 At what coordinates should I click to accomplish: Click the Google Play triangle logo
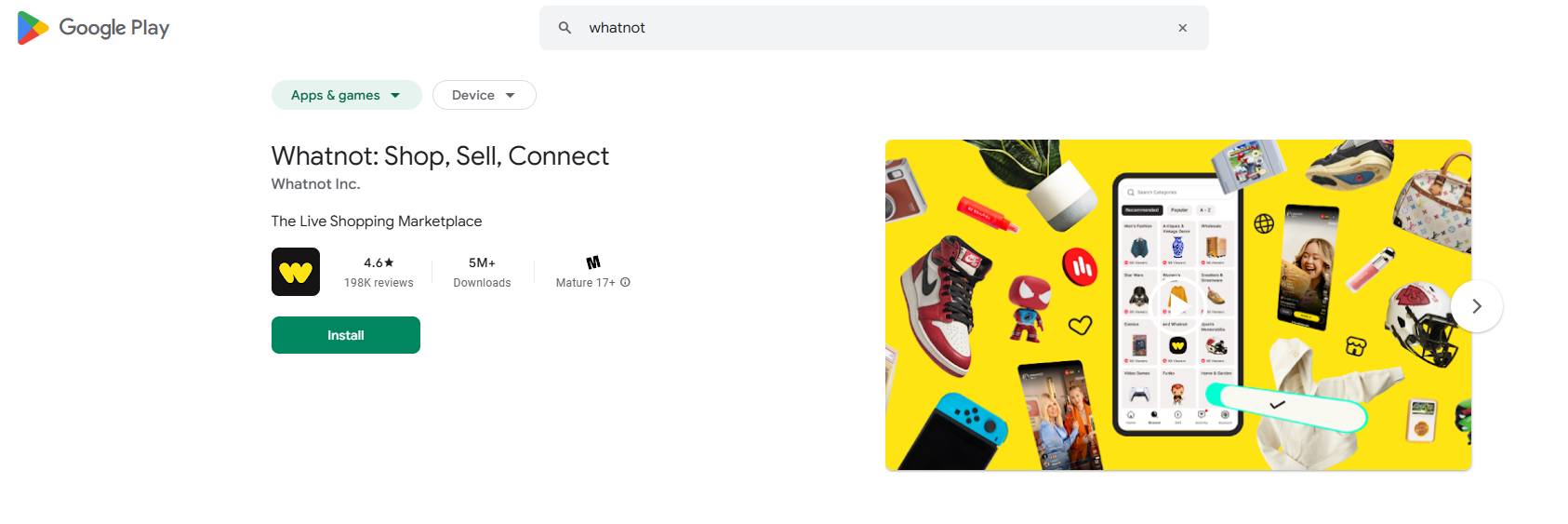pyautogui.click(x=33, y=28)
